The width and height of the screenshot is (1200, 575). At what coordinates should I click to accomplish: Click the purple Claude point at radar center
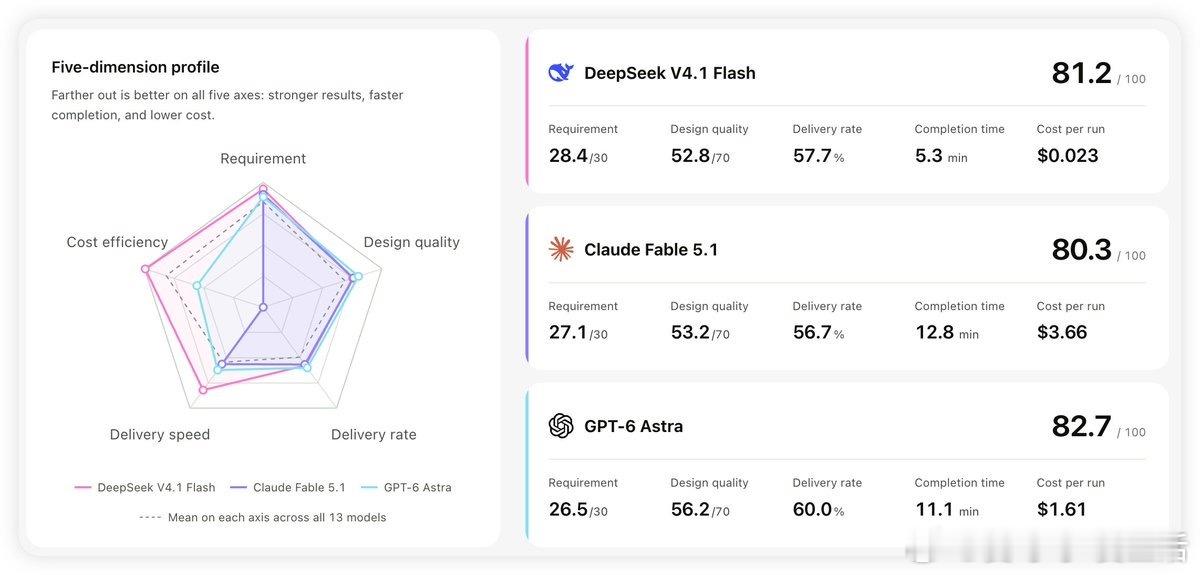(263, 307)
